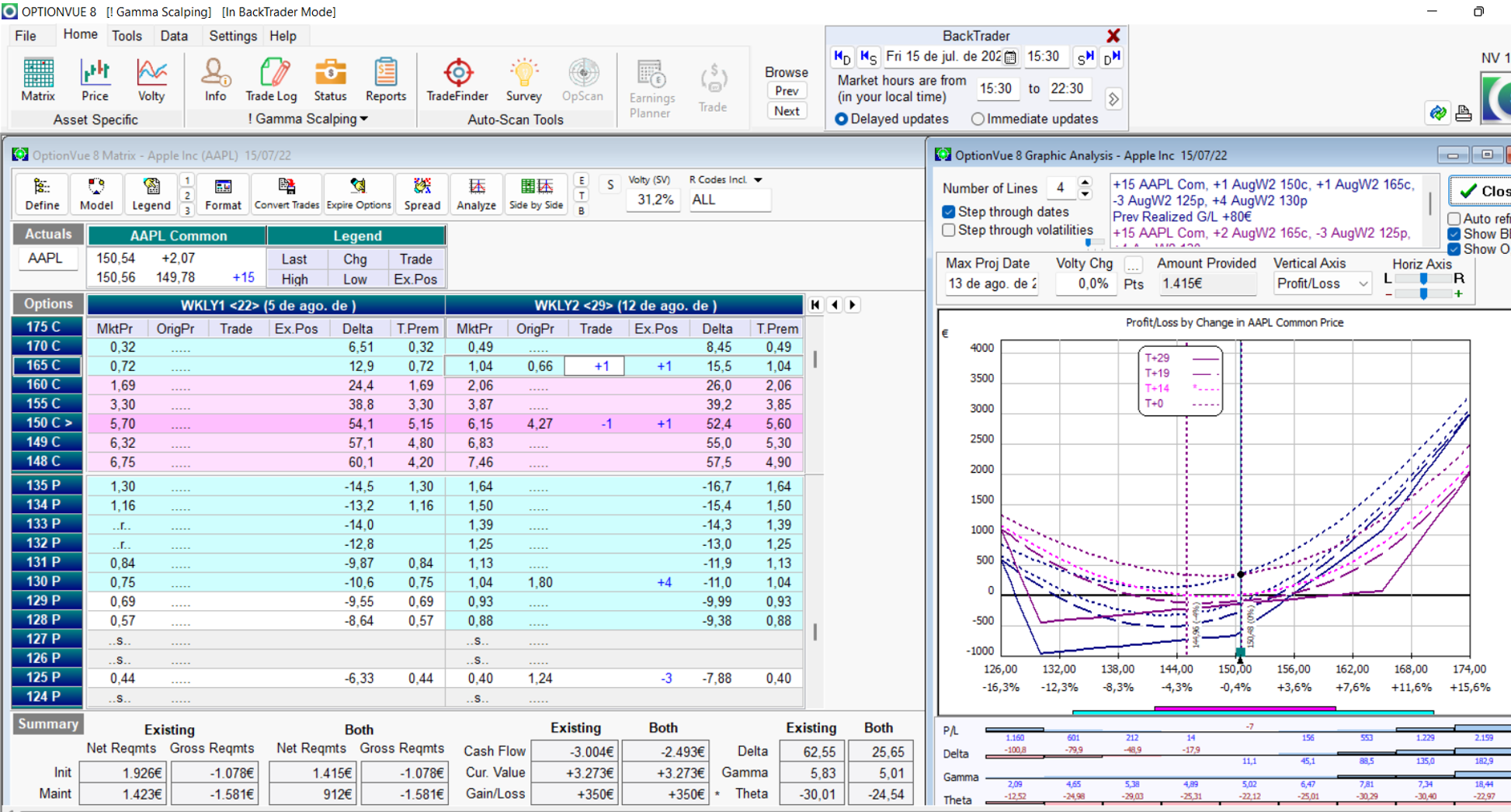Image resolution: width=1511 pixels, height=812 pixels.
Task: Close the BackTrader panel
Action: tap(1113, 36)
